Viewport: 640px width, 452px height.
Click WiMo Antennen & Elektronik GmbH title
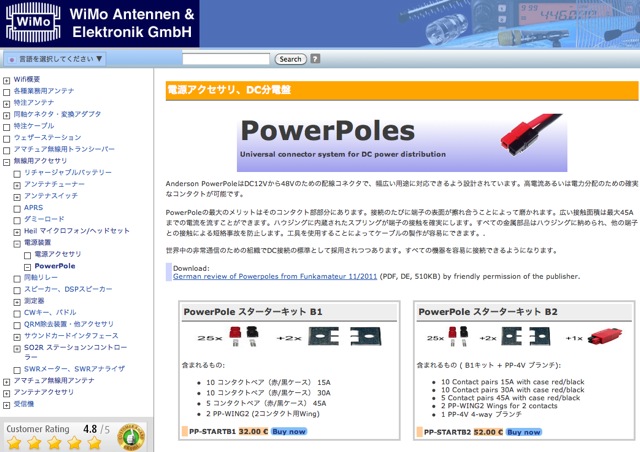[x=132, y=23]
